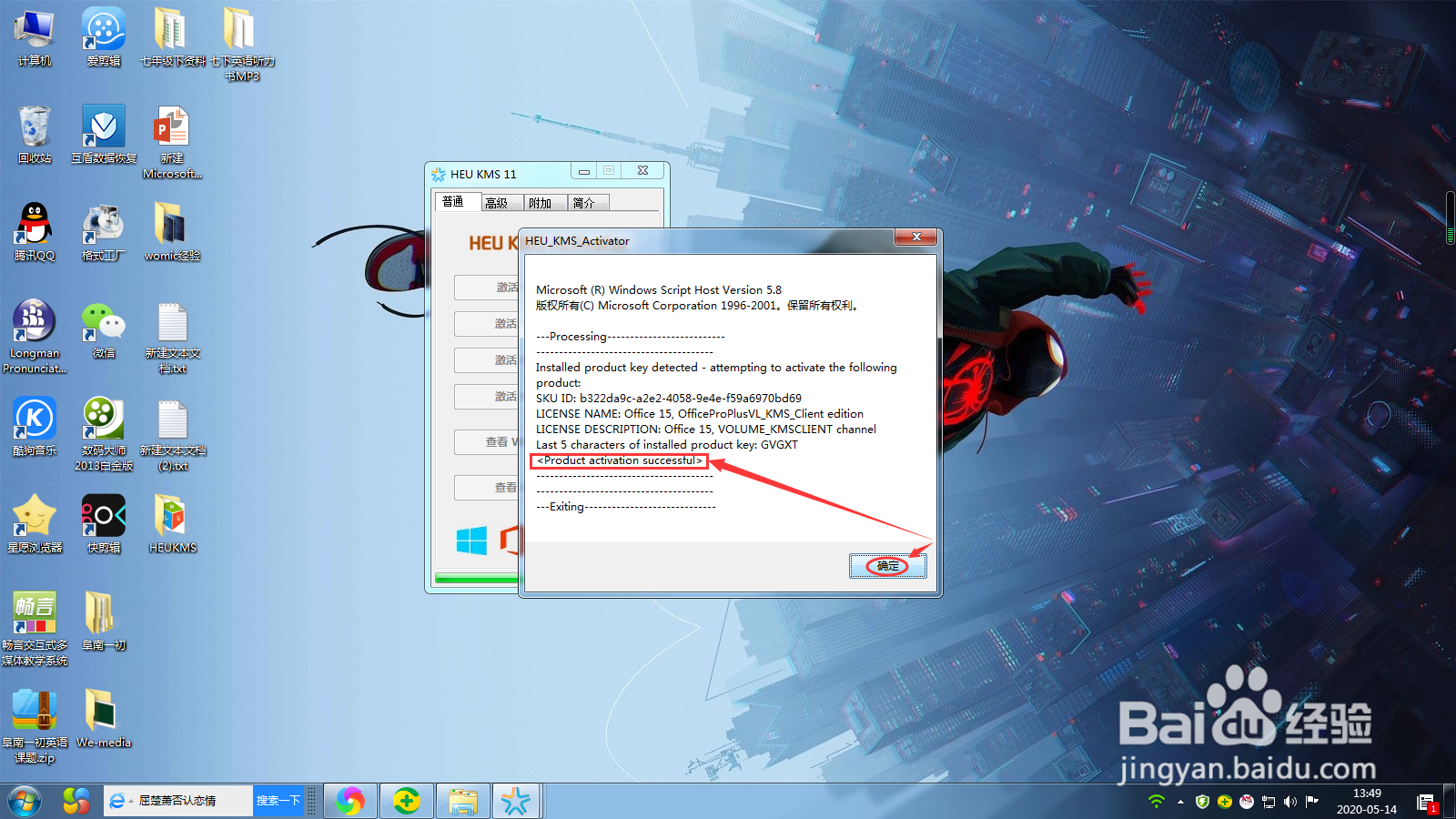Launch 快剪辑 shortcut

point(104,524)
